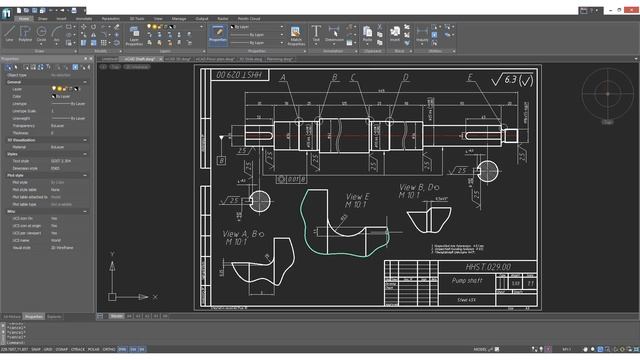Click the application logo menu button
This screenshot has width=640, height=360.
[6, 13]
